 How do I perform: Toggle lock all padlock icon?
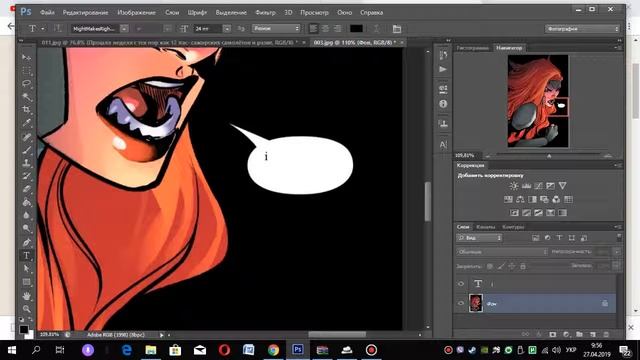[523, 266]
